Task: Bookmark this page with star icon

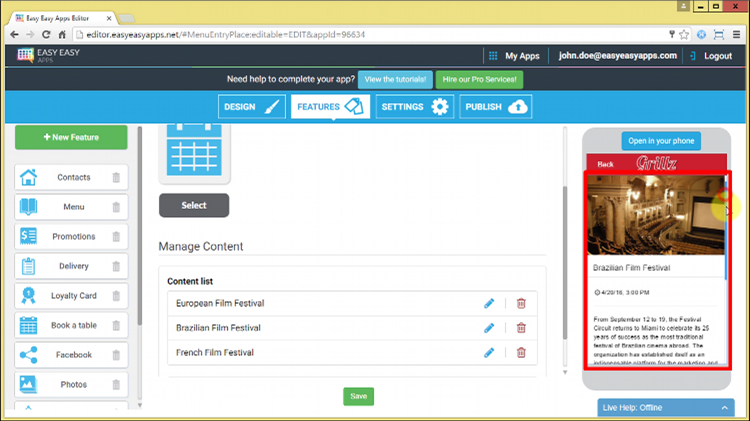Action: tap(684, 34)
